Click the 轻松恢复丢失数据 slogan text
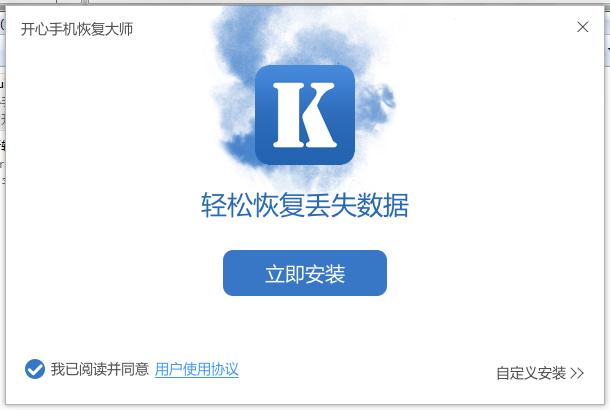 (305, 205)
